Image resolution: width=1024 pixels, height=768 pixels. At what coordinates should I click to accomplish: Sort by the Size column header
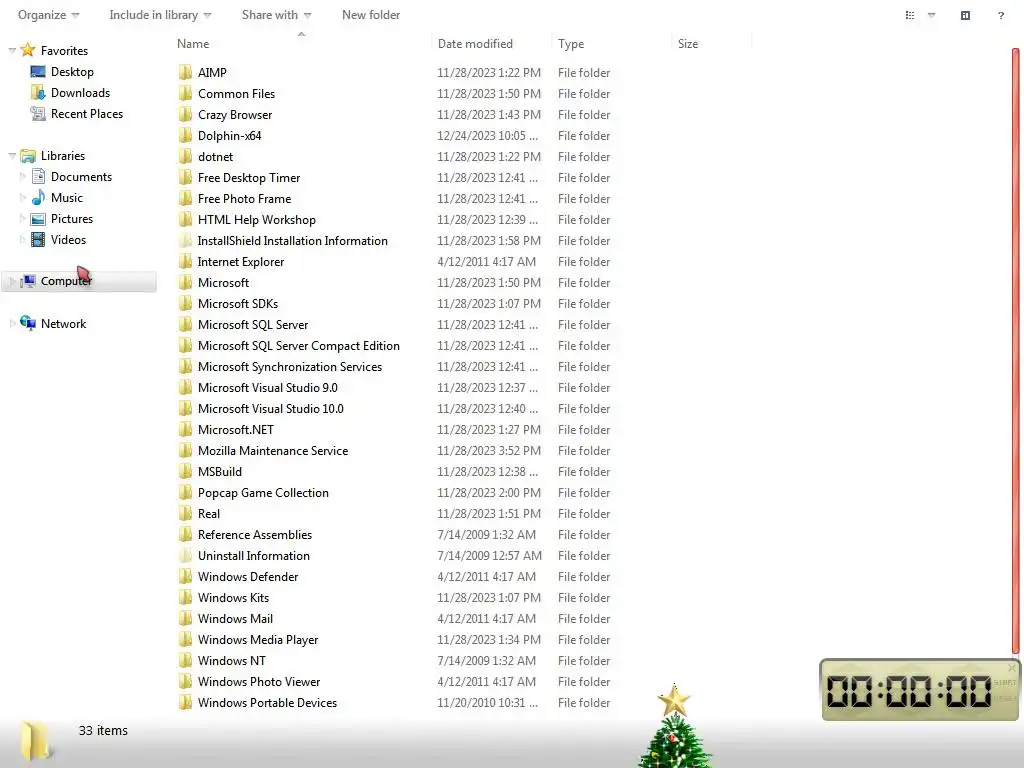(x=688, y=44)
